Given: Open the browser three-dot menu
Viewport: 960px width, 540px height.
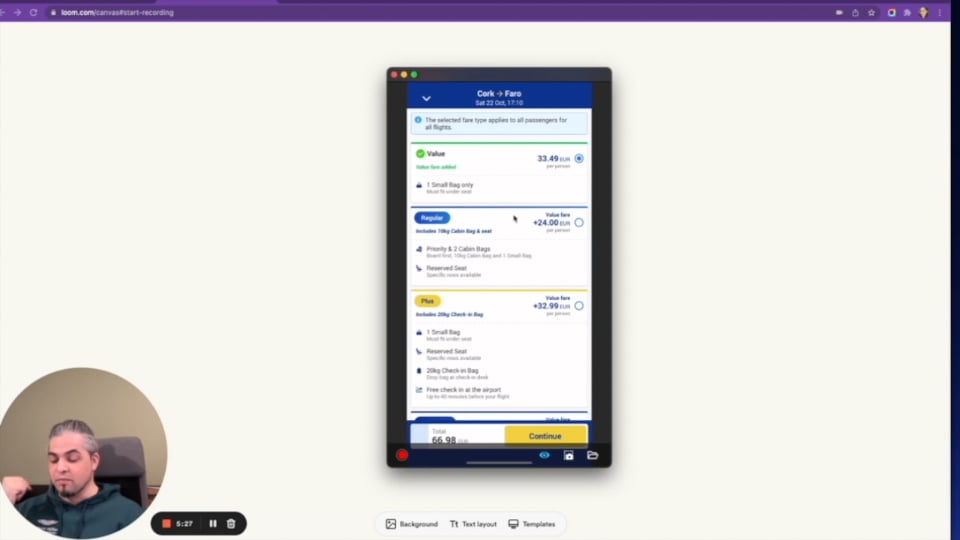Looking at the screenshot, I should [x=940, y=12].
